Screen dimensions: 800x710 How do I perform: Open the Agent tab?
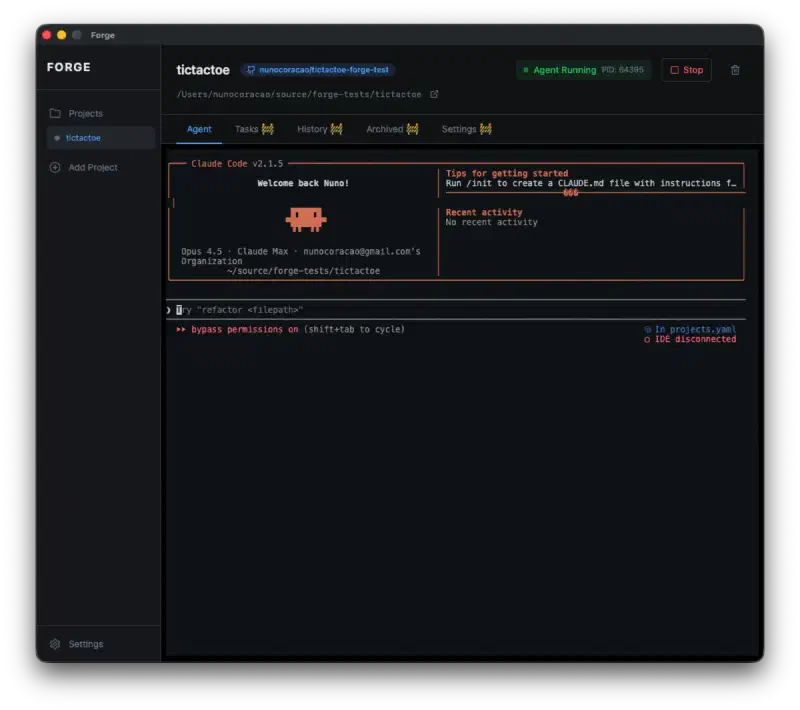[199, 130]
